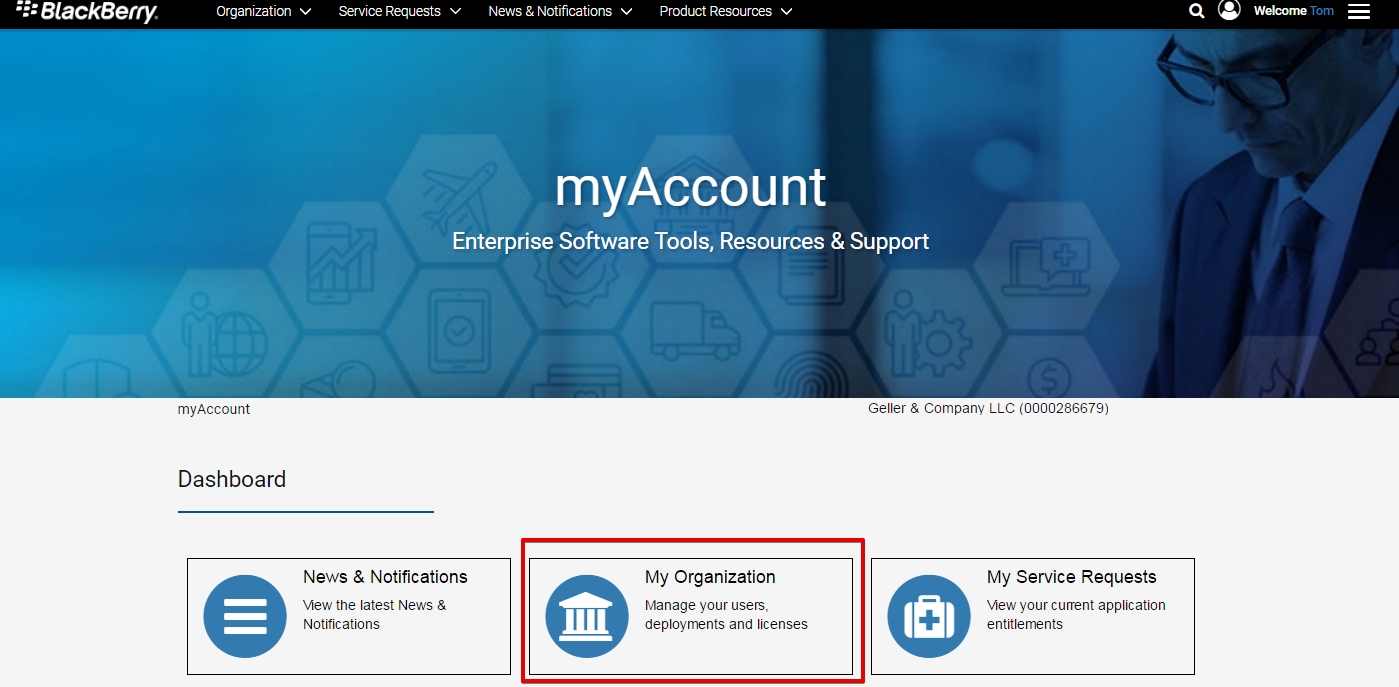Click the Dashboard heading
The width and height of the screenshot is (1399, 687).
pos(232,479)
